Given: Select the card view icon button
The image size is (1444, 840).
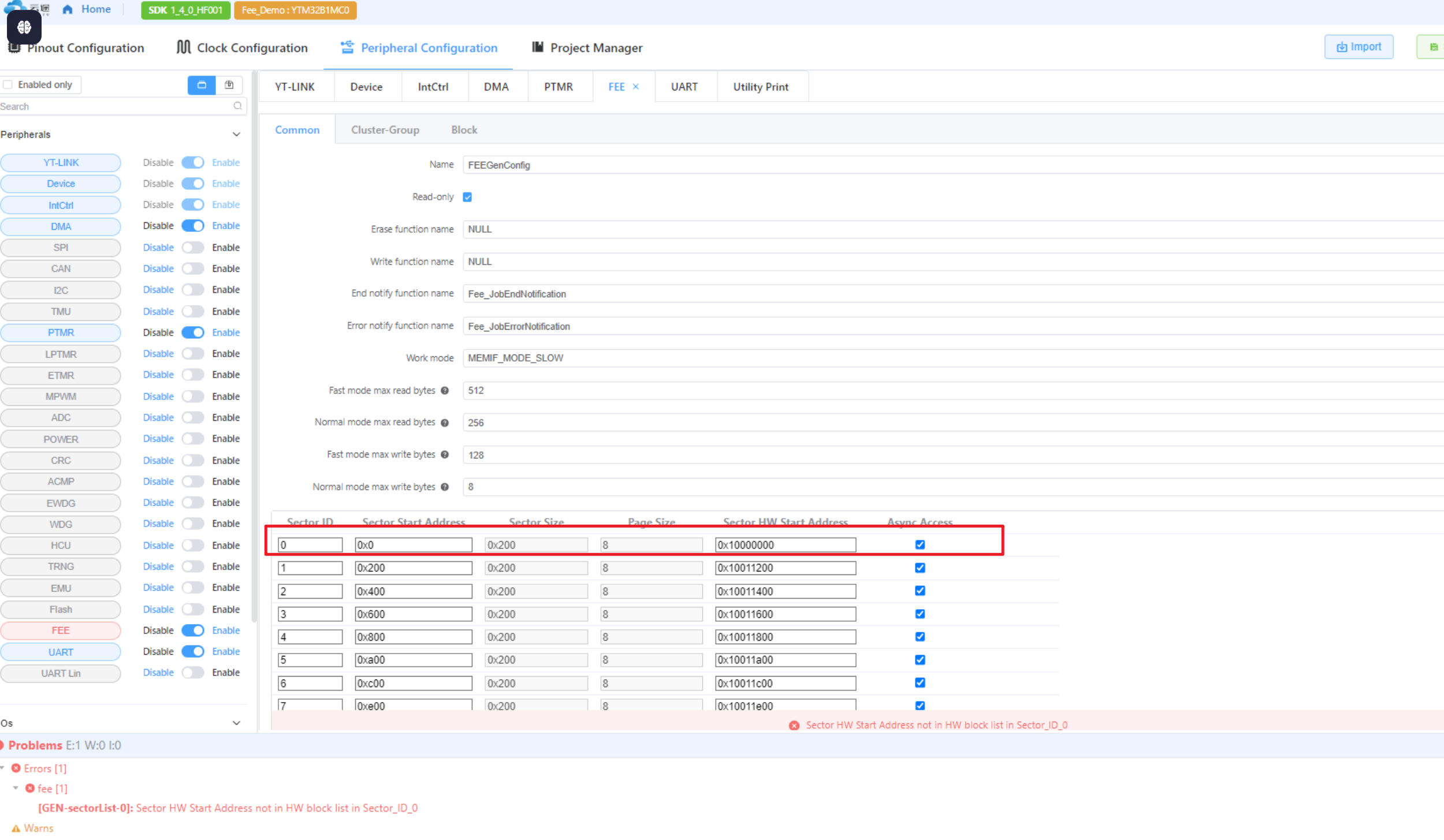Looking at the screenshot, I should 202,85.
